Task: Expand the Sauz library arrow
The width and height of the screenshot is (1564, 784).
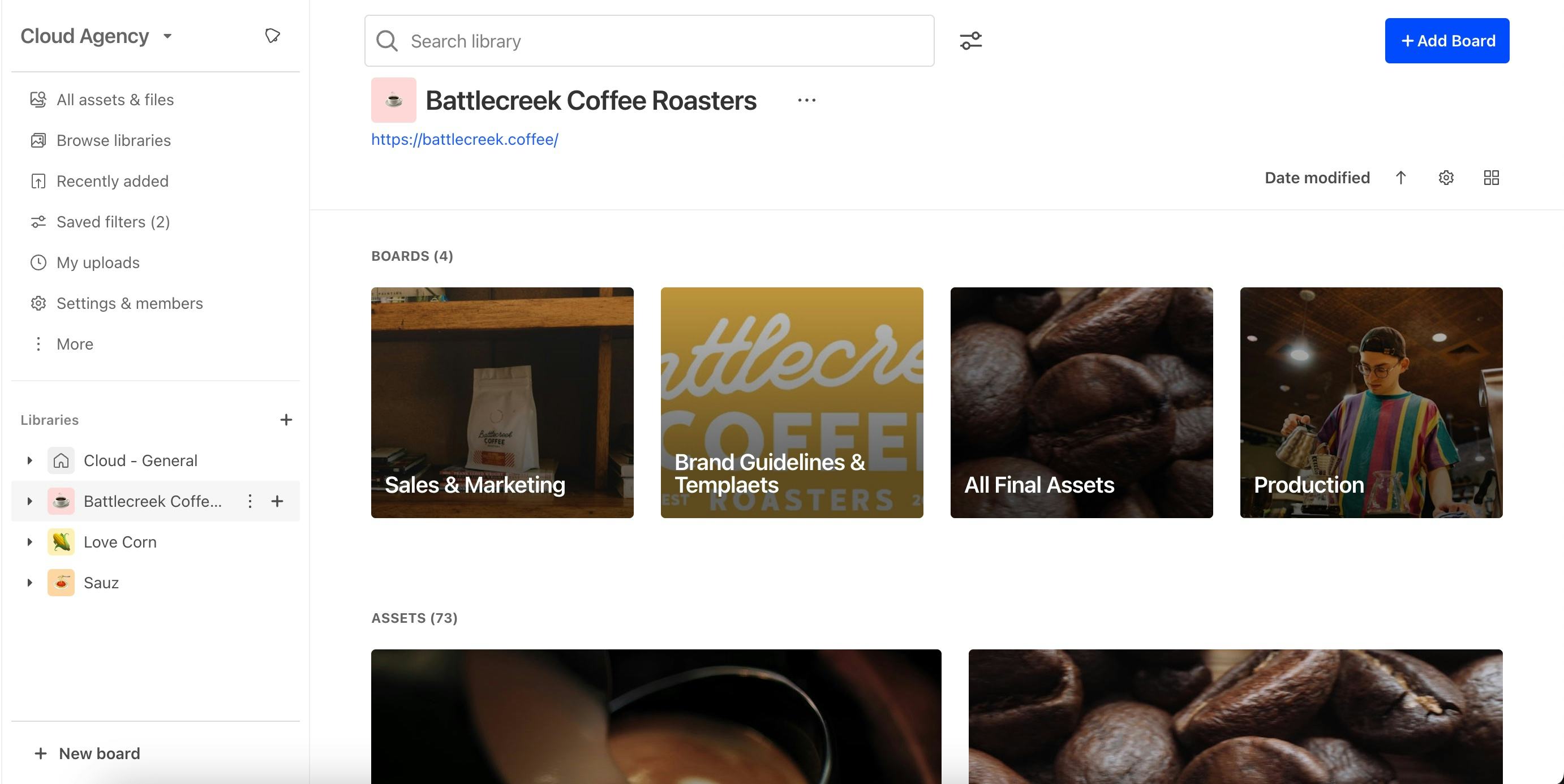Action: click(29, 583)
